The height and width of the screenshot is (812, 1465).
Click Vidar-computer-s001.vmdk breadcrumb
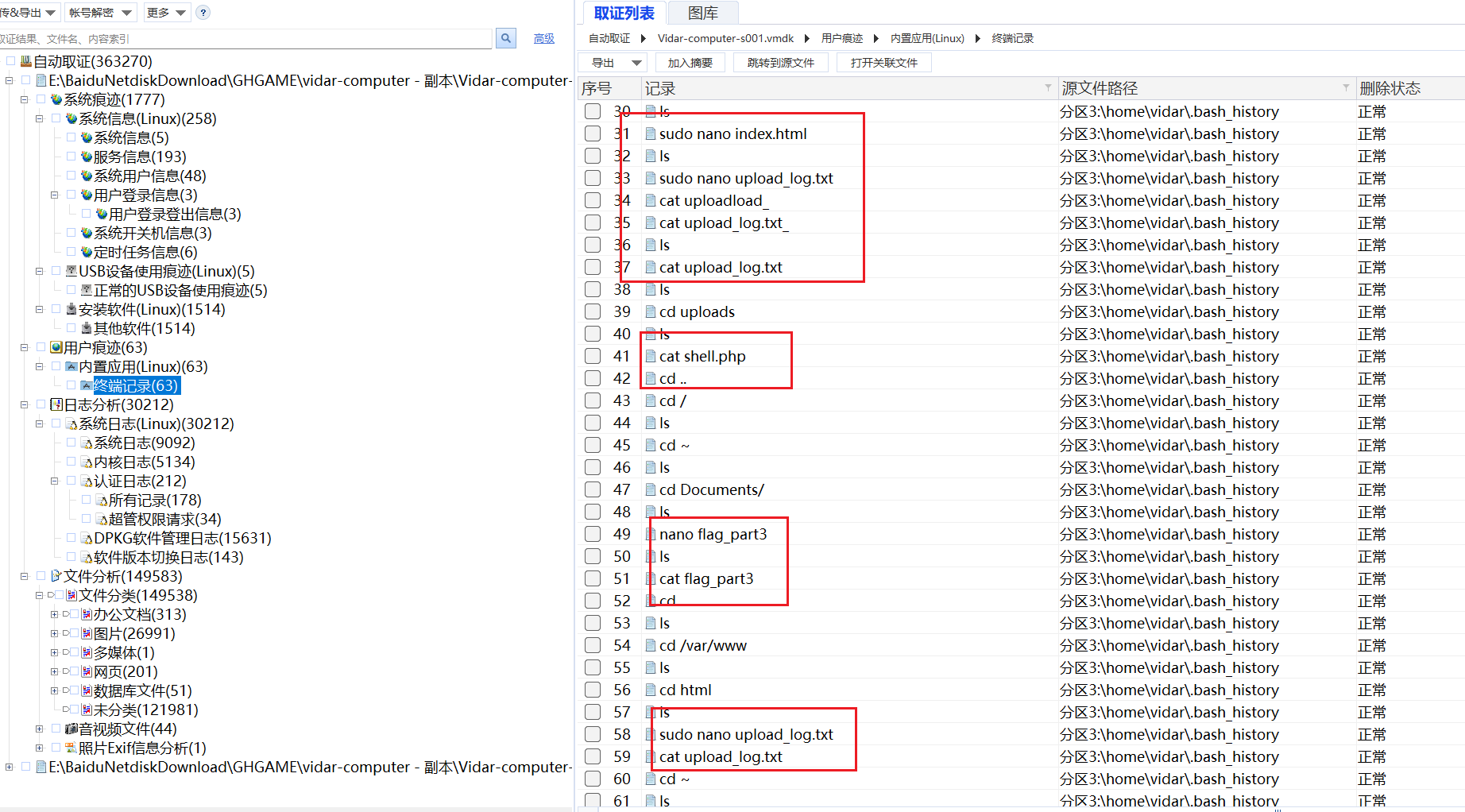click(725, 38)
